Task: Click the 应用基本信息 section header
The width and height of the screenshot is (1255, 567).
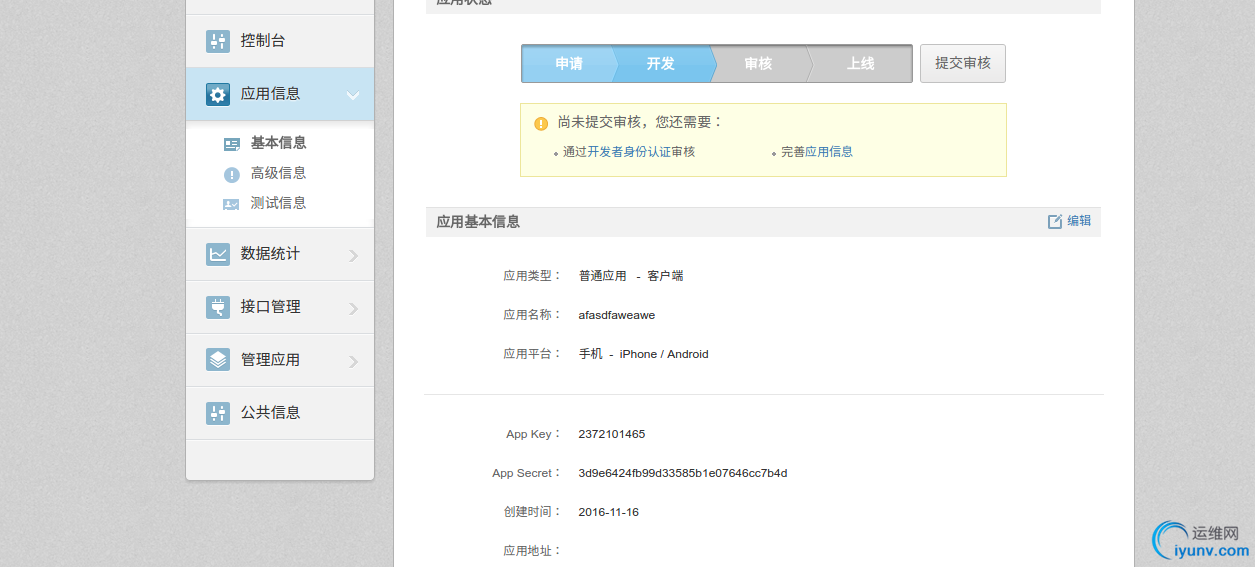Action: (478, 222)
